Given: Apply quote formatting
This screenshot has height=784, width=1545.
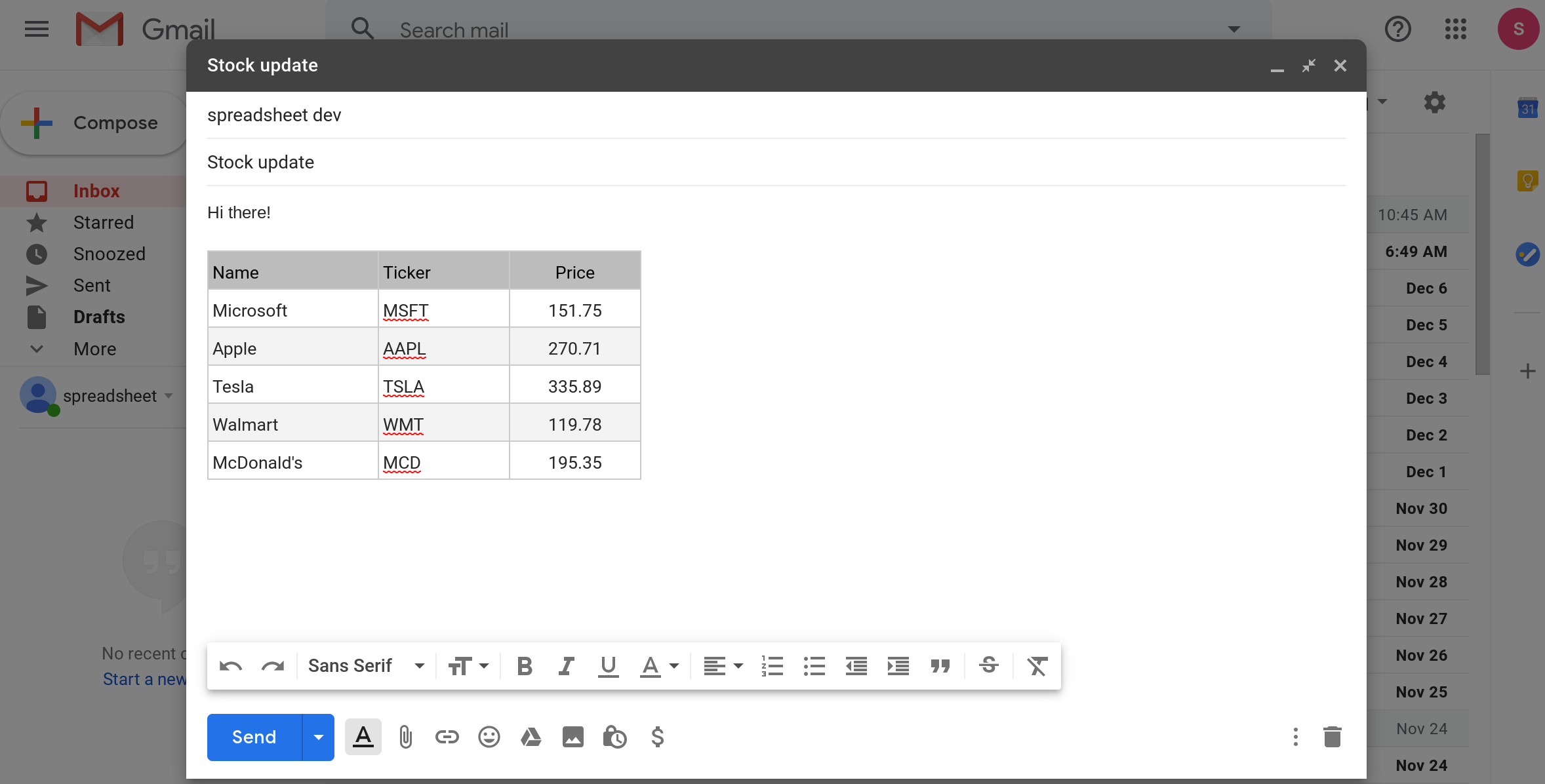Looking at the screenshot, I should coord(940,667).
